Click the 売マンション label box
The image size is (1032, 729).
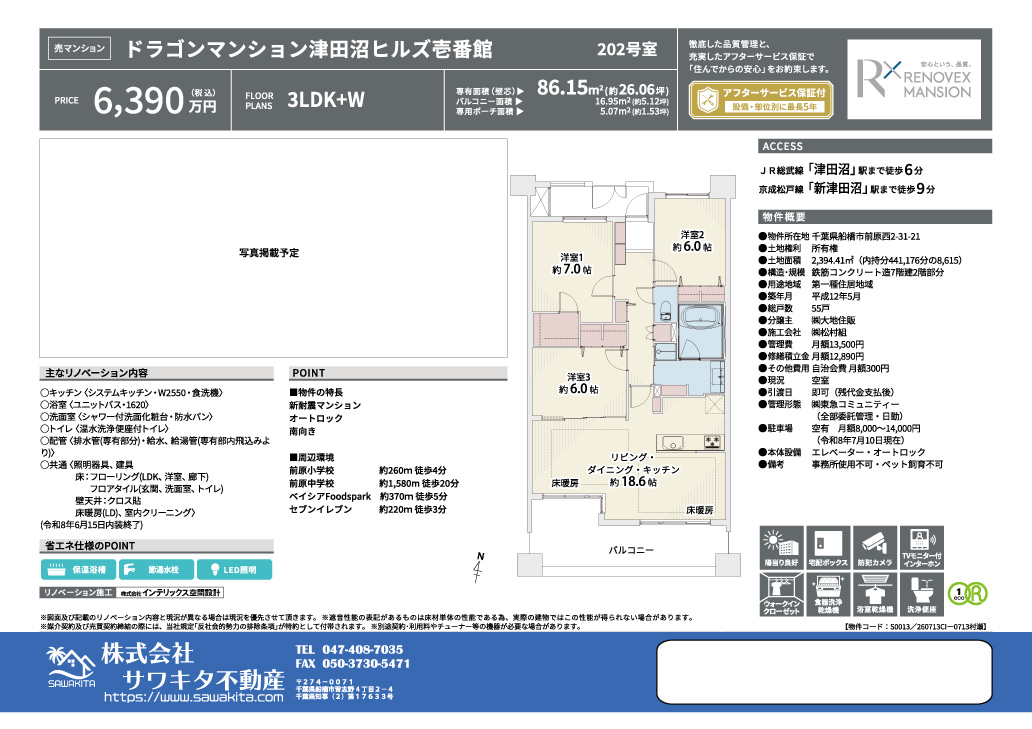click(x=79, y=48)
